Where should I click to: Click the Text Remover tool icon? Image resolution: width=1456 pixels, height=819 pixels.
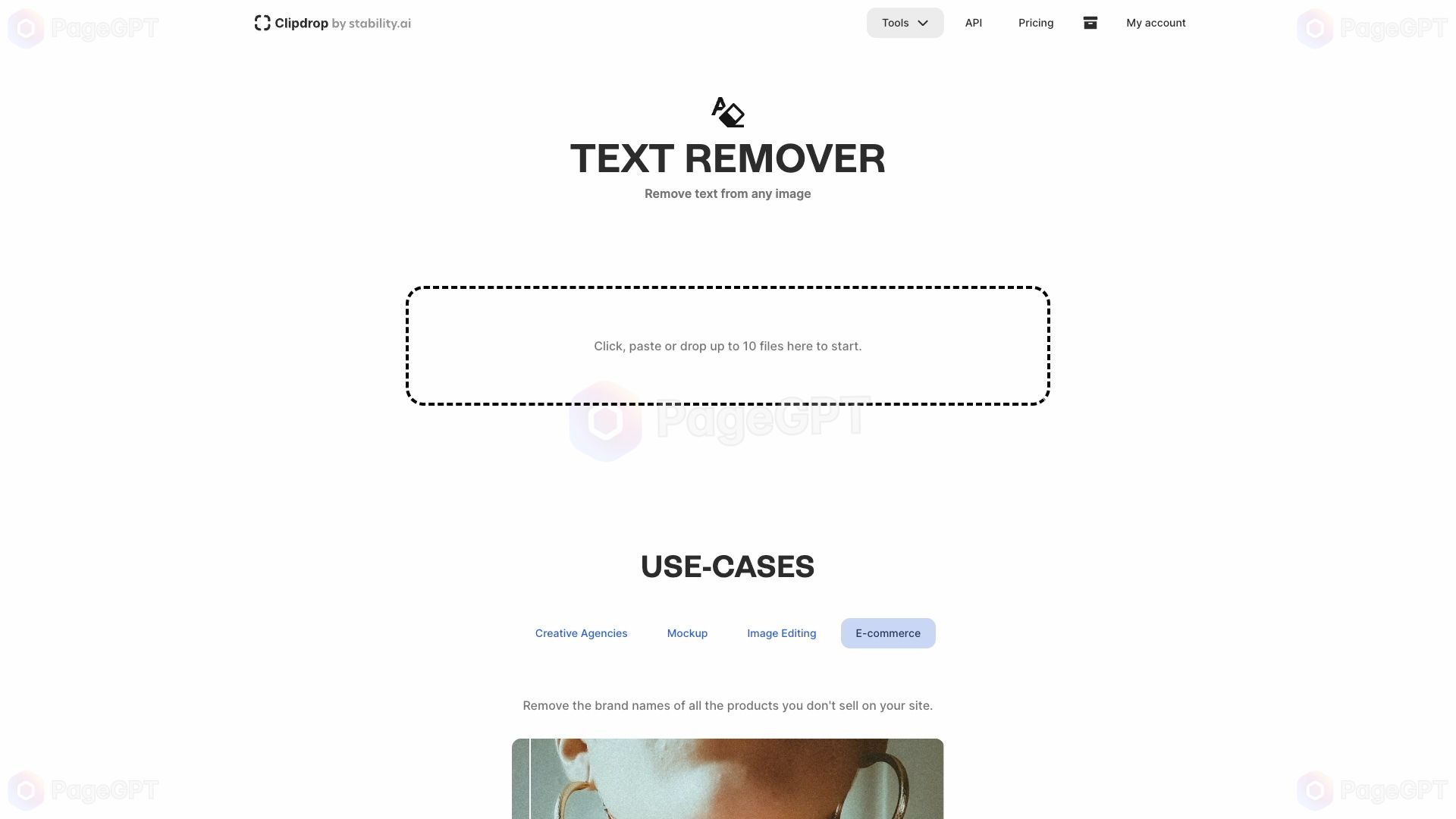pyautogui.click(x=727, y=112)
